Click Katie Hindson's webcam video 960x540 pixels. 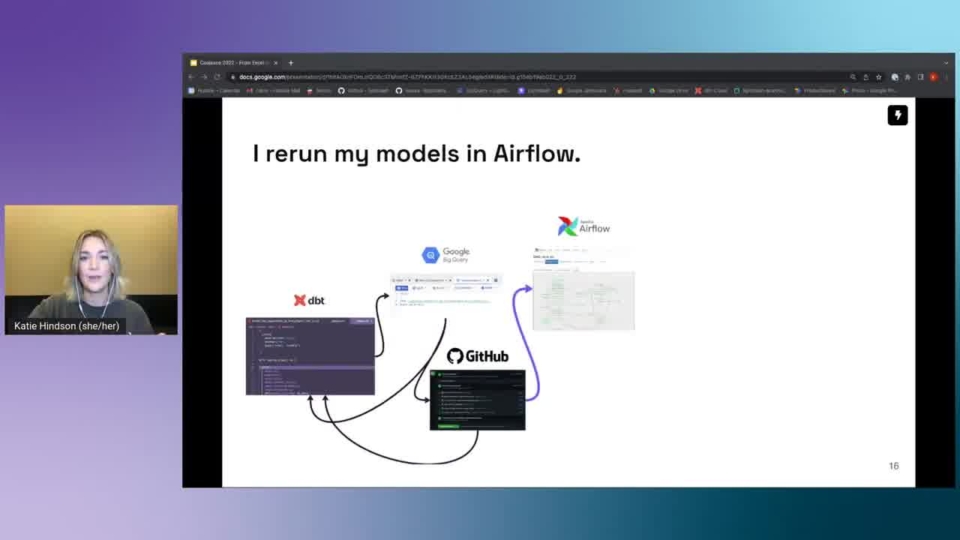[x=91, y=269]
